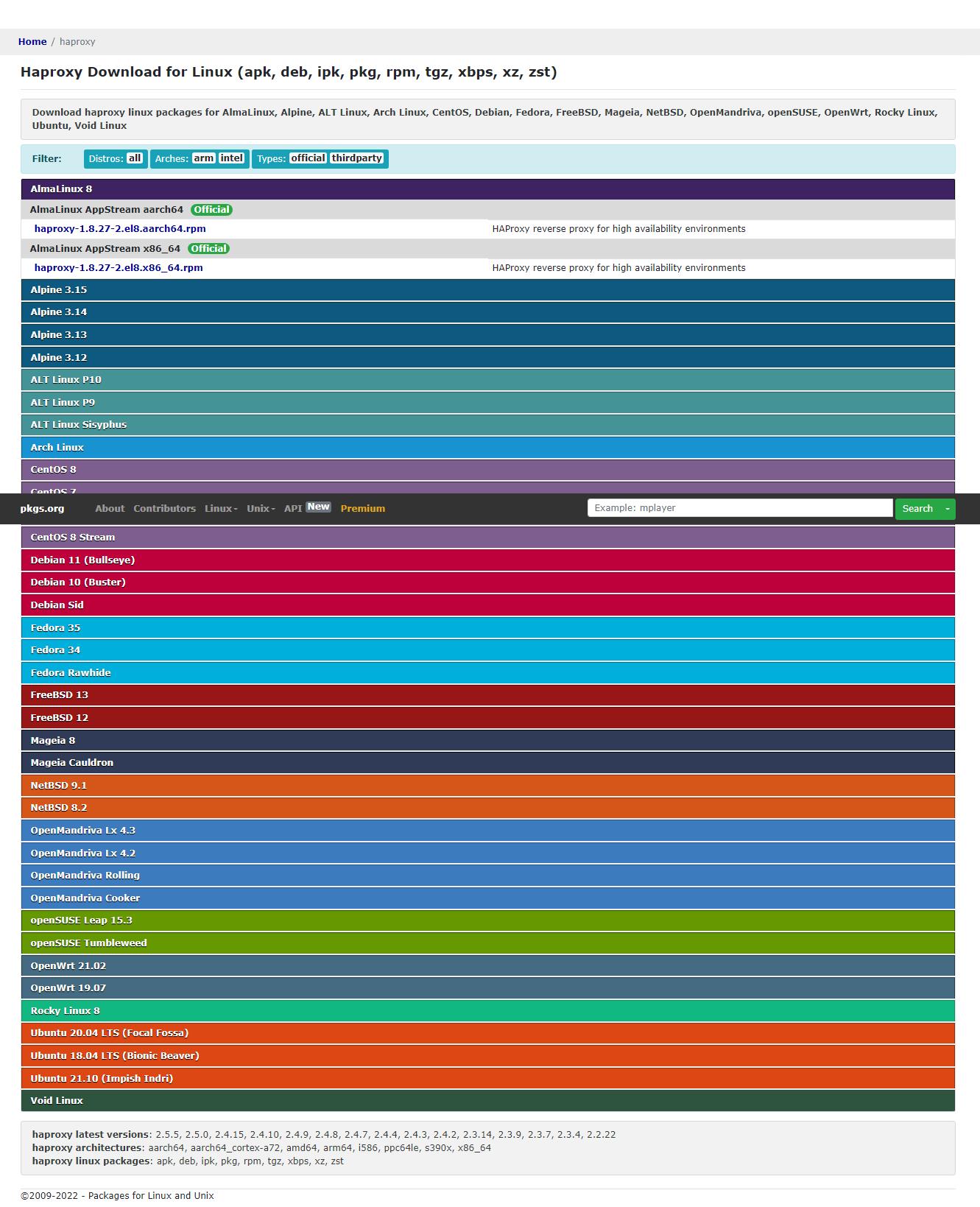Expand the Debian 10 (Buster) section

488,583
